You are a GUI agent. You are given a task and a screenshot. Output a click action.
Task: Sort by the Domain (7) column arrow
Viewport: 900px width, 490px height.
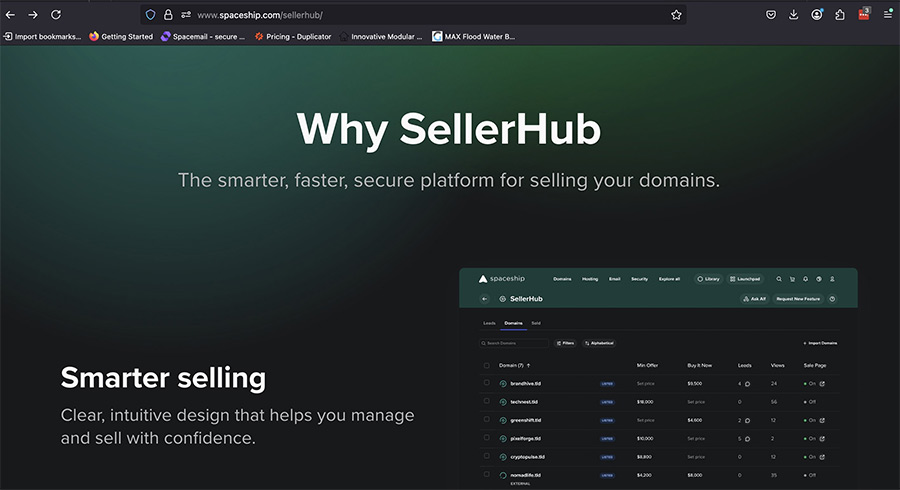529,365
